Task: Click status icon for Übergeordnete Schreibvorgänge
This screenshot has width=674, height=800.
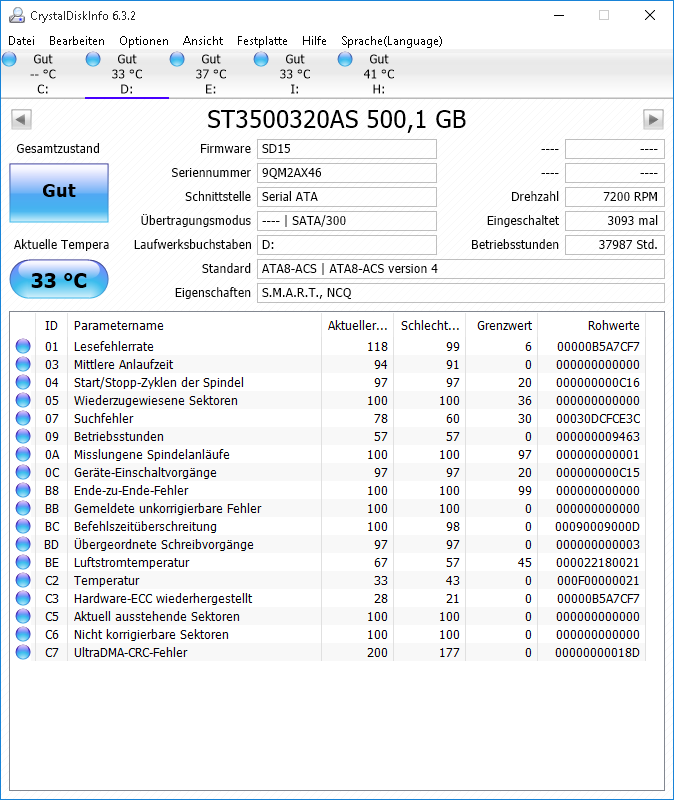Action: (x=23, y=544)
